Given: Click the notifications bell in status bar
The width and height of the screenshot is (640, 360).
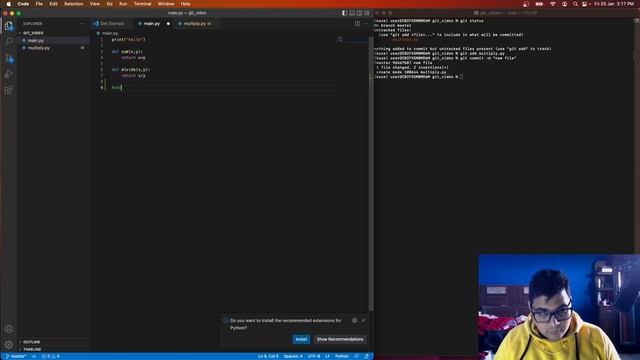Looking at the screenshot, I should [367, 356].
